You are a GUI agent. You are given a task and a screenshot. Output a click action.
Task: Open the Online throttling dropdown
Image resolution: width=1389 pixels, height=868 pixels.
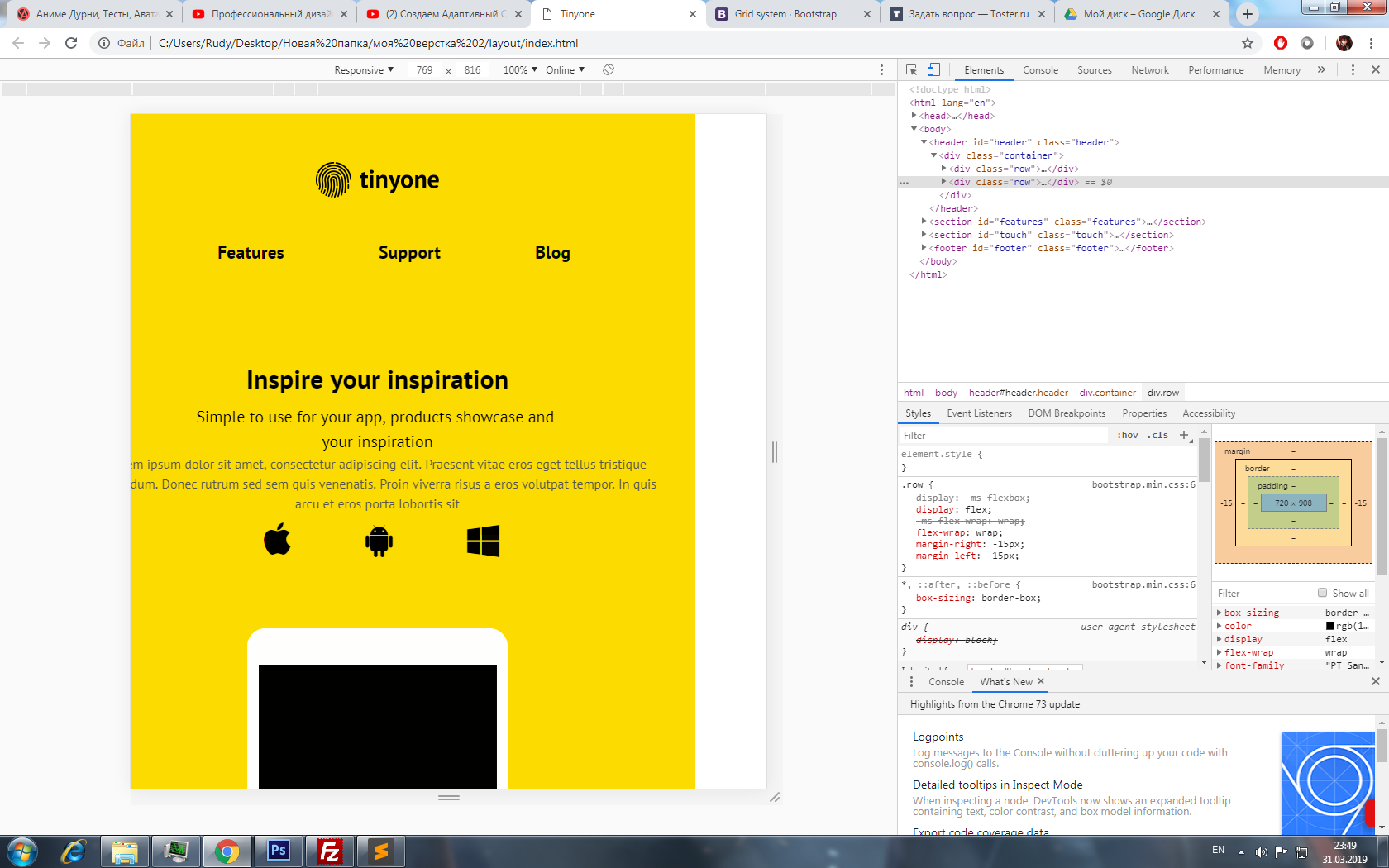click(565, 70)
